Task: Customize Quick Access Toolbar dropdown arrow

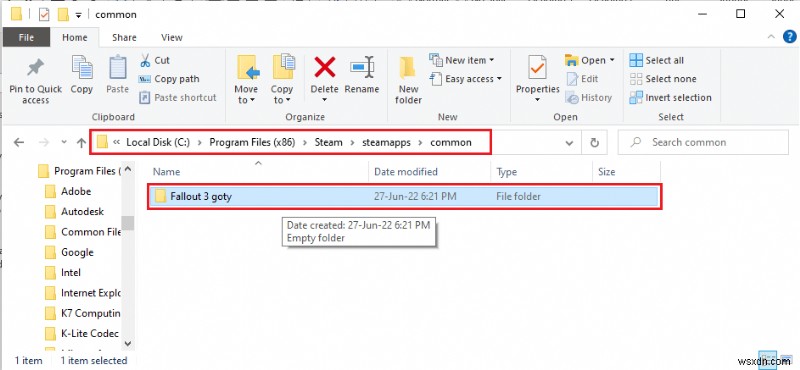Action: [x=79, y=15]
